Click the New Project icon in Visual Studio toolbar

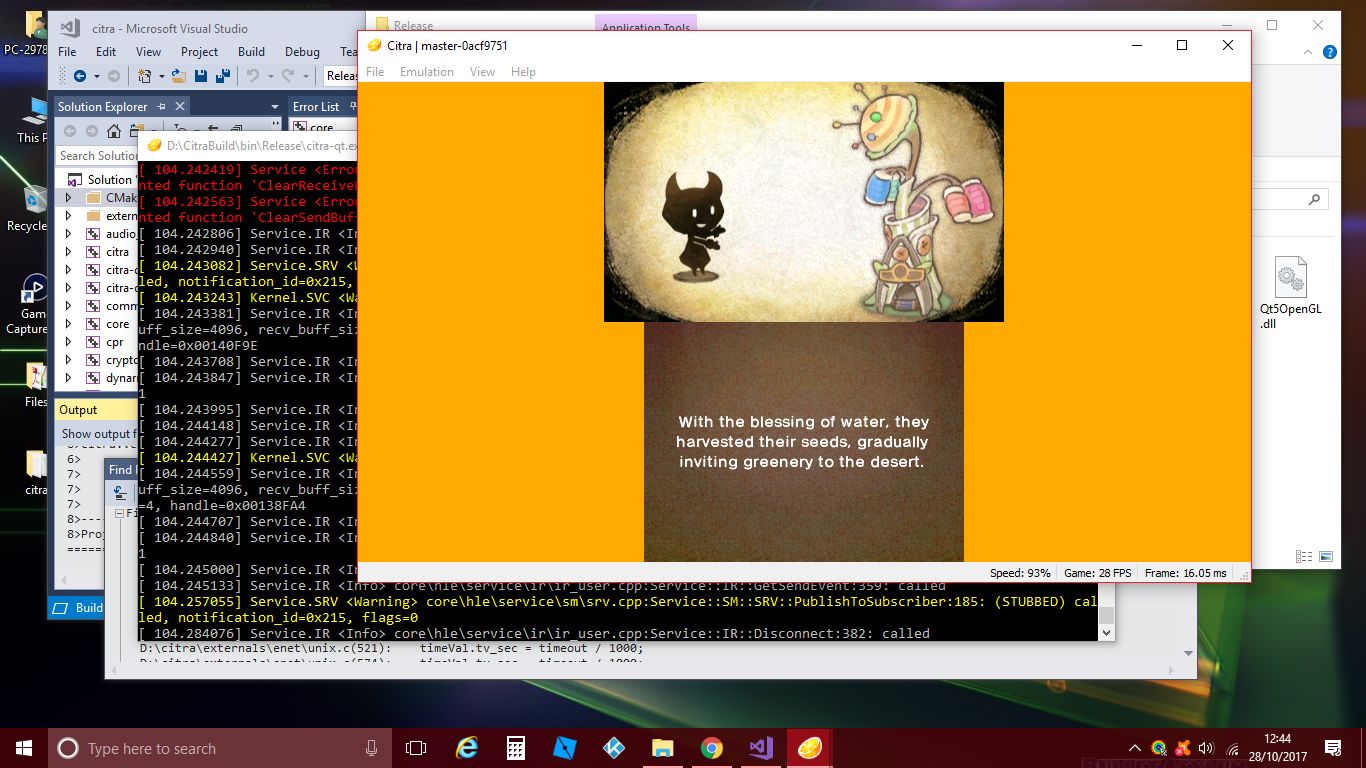145,76
